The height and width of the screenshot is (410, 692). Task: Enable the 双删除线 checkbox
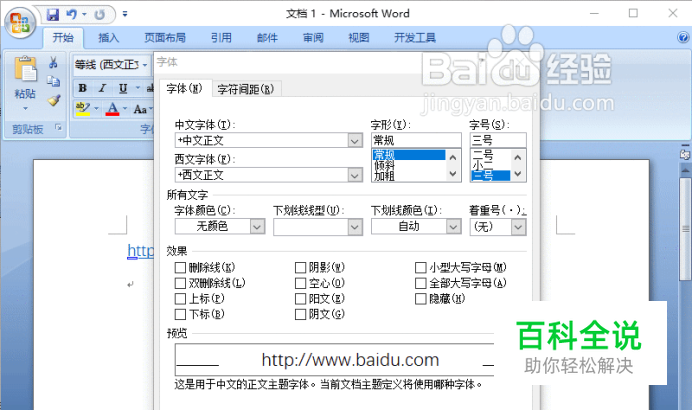pos(180,283)
